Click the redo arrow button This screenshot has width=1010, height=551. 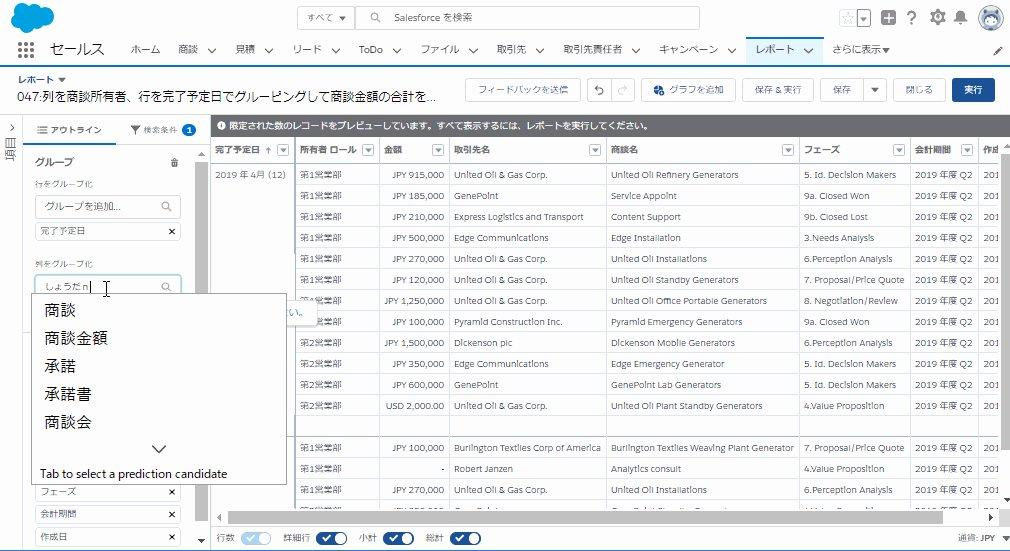(x=622, y=90)
